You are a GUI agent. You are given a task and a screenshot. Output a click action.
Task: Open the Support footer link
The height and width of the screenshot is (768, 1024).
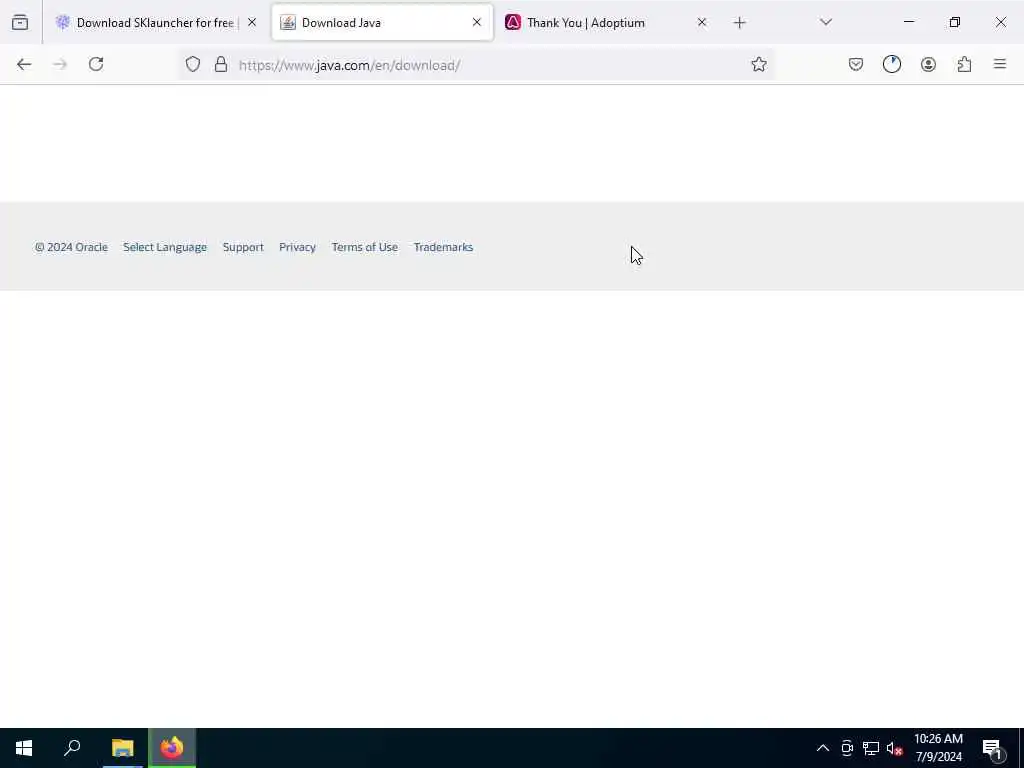pos(243,248)
